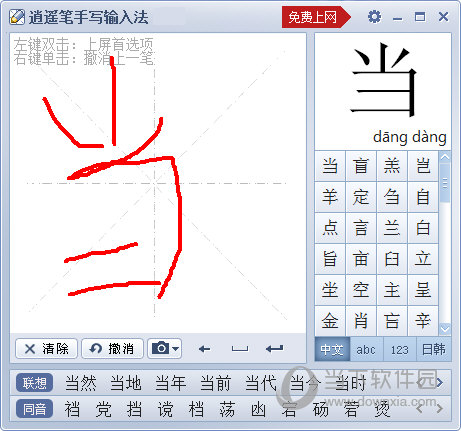Show next page of 联想 suggestions
The height and width of the screenshot is (431, 461).
pos(440,383)
